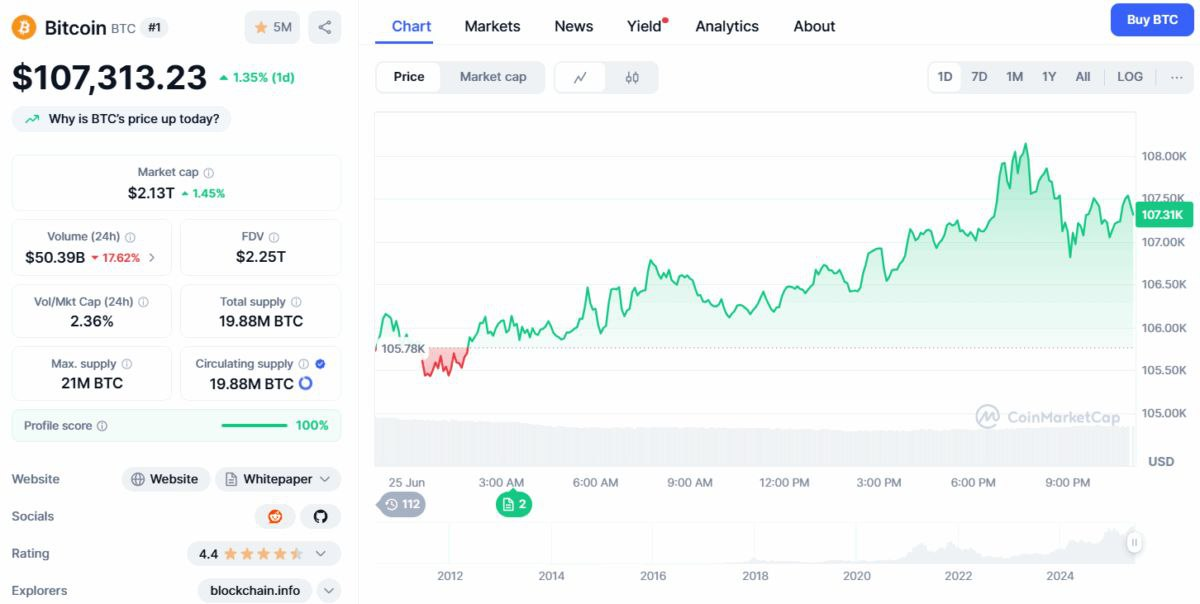Click the Market cap info icon
The width and height of the screenshot is (1200, 604).
208,173
